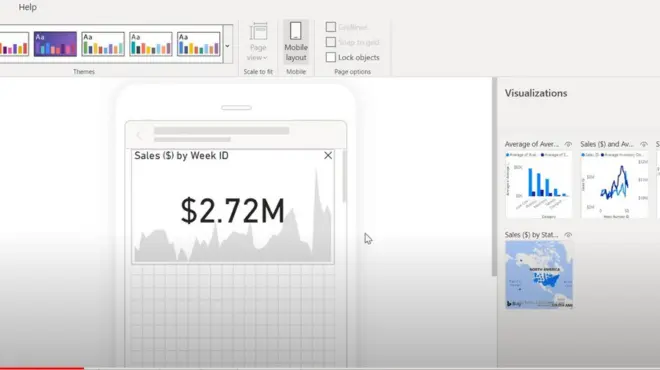Toggle visibility of Average of Aver... visual
The height and width of the screenshot is (370, 660).
click(568, 144)
